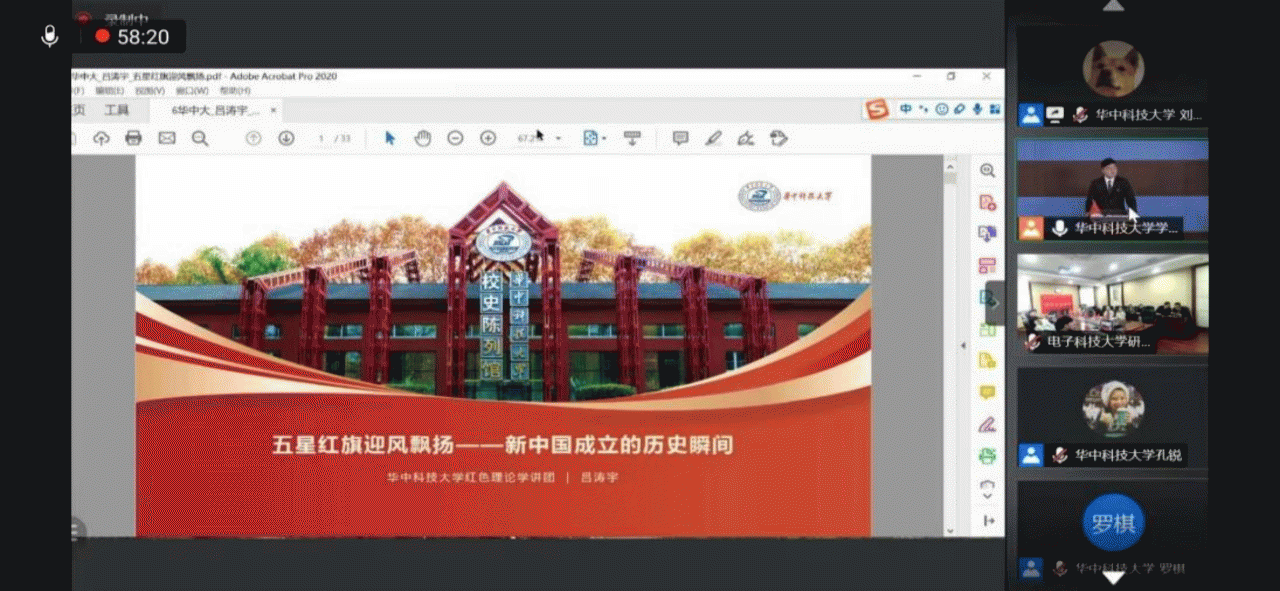Select the pencil annotation tool
1280x591 pixels.
click(713, 138)
